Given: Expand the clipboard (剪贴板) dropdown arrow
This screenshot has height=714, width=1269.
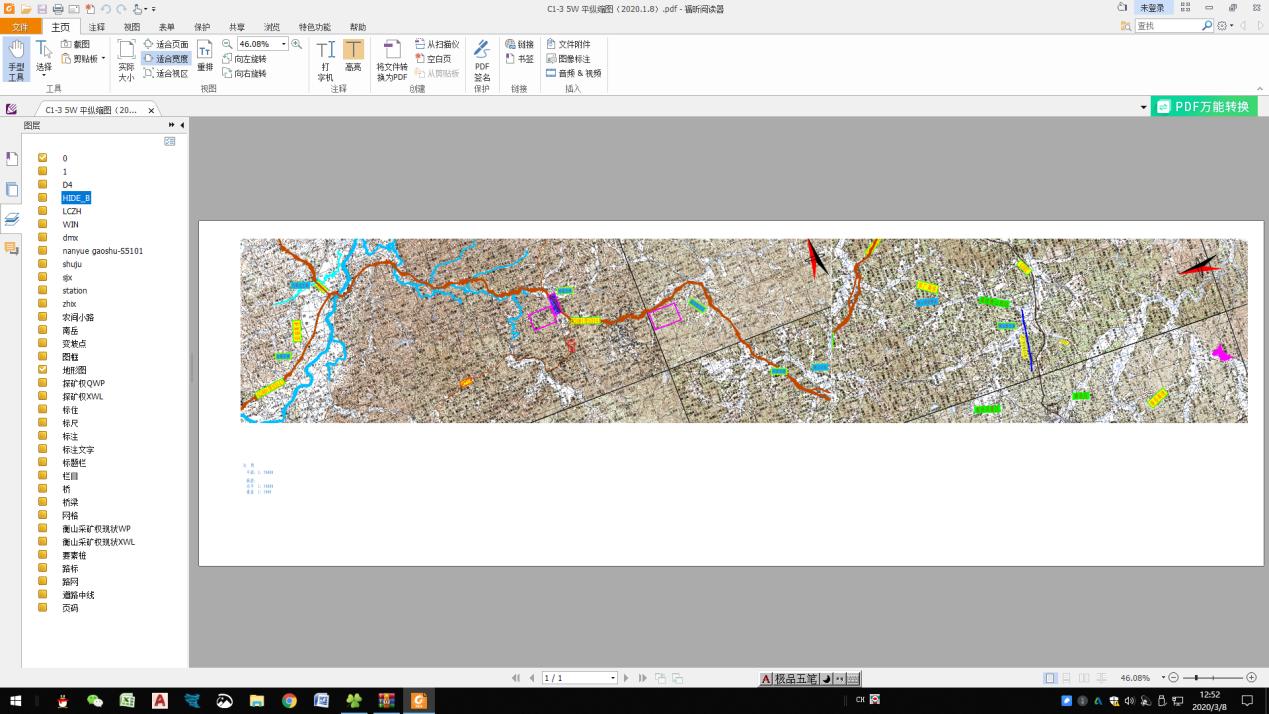Looking at the screenshot, I should click(103, 59).
